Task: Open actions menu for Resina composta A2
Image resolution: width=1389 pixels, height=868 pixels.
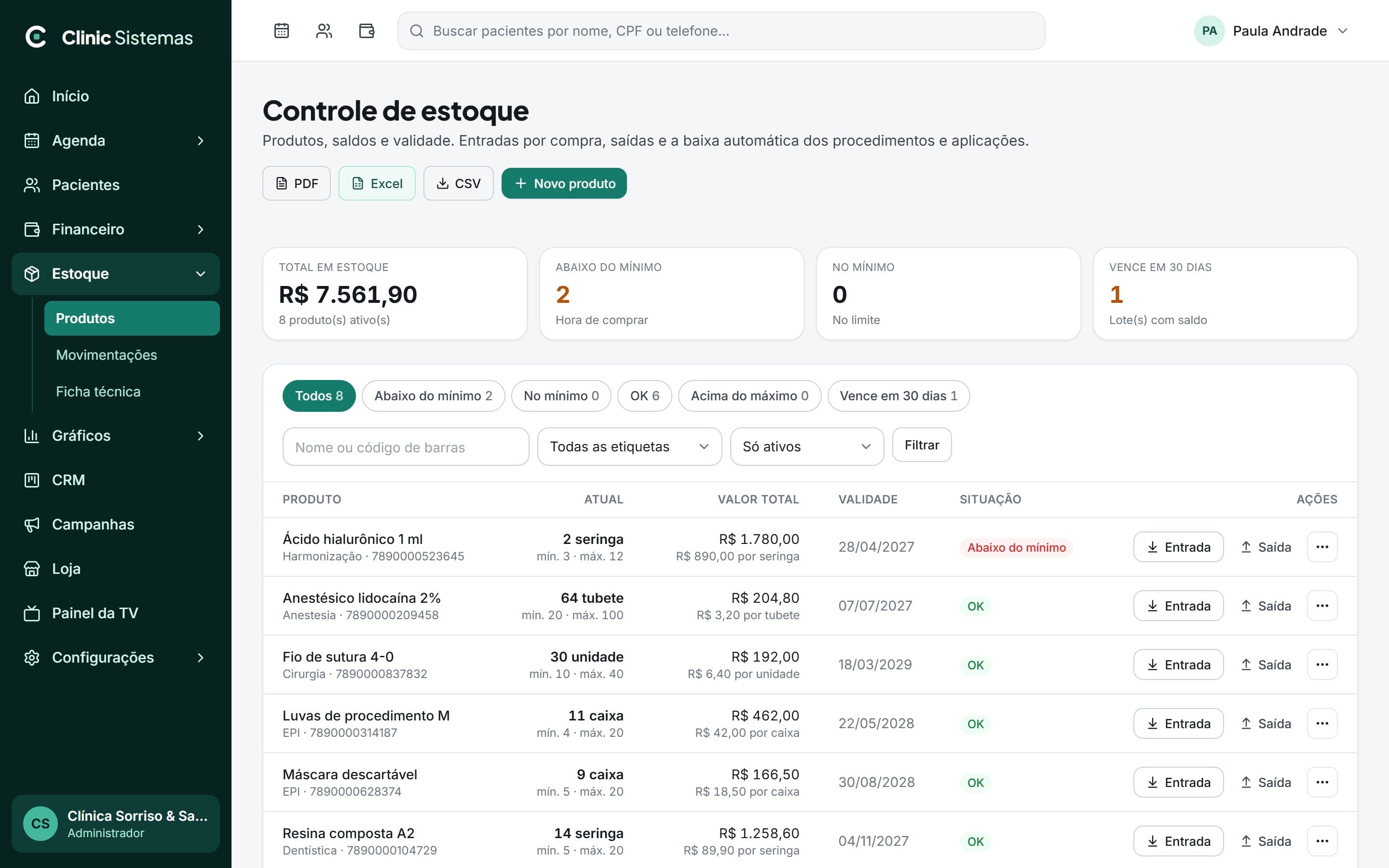Action: [1322, 841]
